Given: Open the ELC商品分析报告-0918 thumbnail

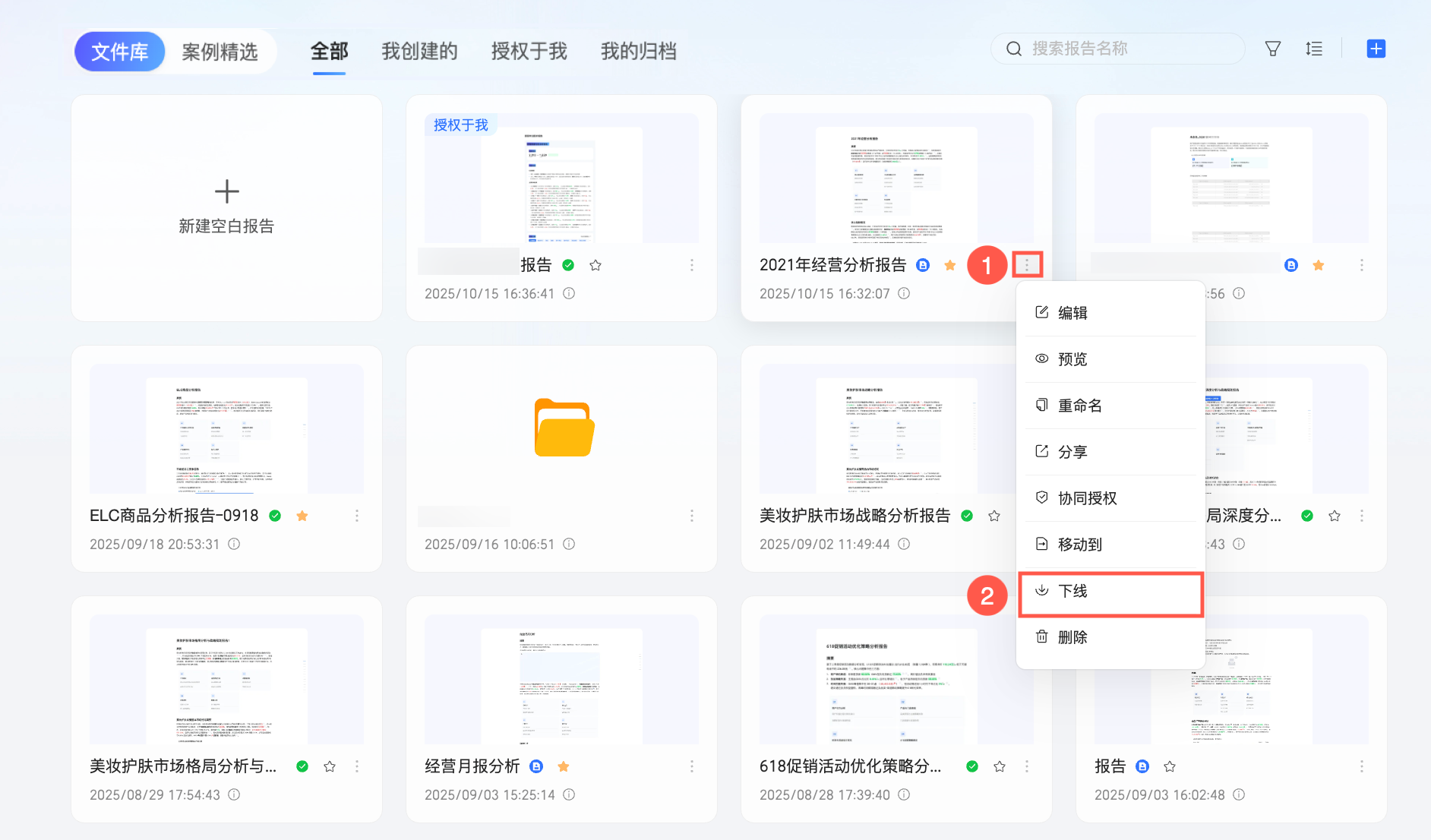Looking at the screenshot, I should pos(226,429).
